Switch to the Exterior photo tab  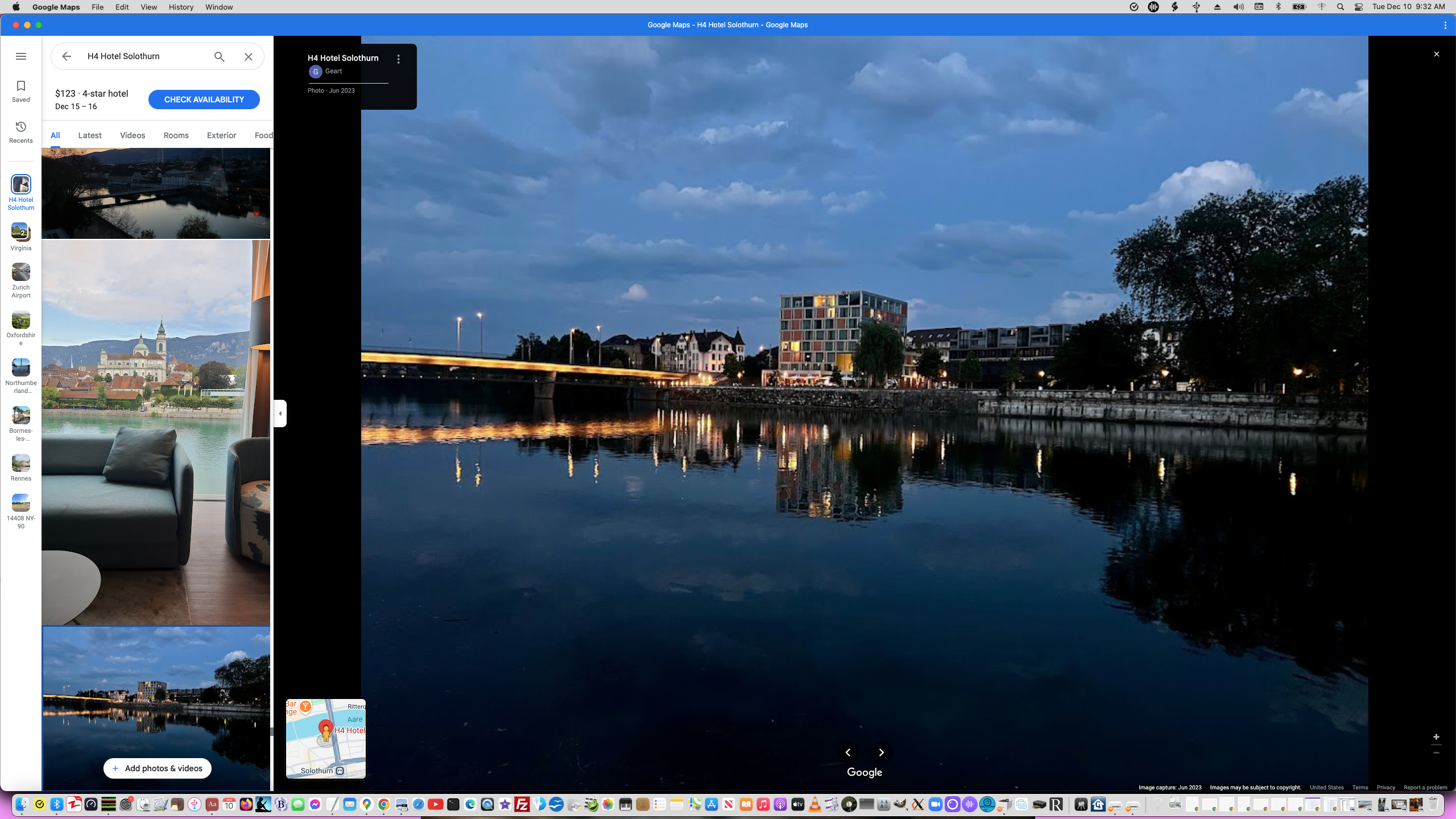click(221, 135)
